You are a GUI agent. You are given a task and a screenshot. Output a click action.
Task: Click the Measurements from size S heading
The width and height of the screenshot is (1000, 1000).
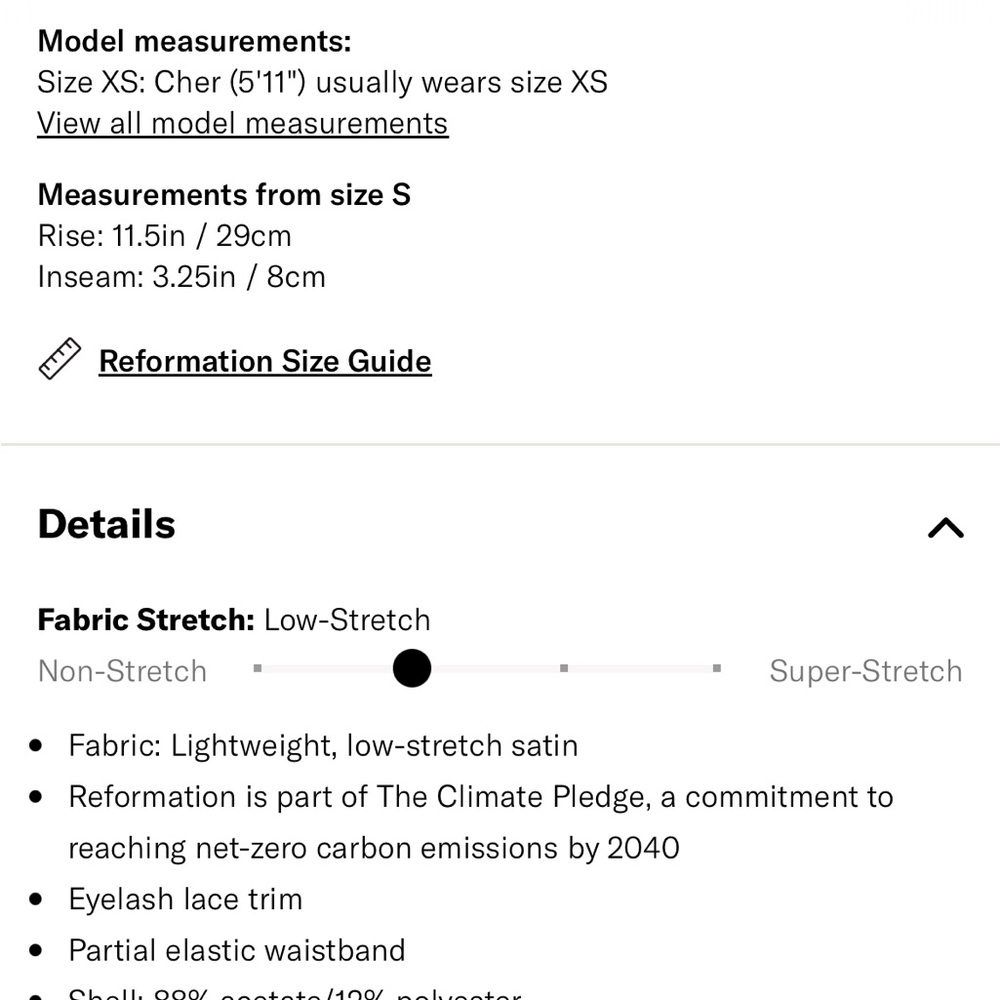click(224, 195)
